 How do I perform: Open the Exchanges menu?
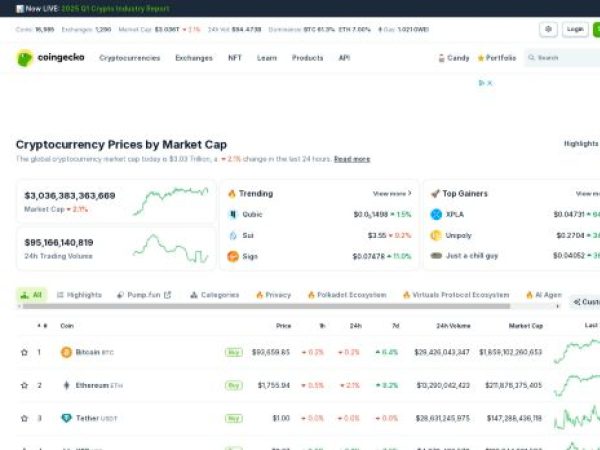point(194,58)
